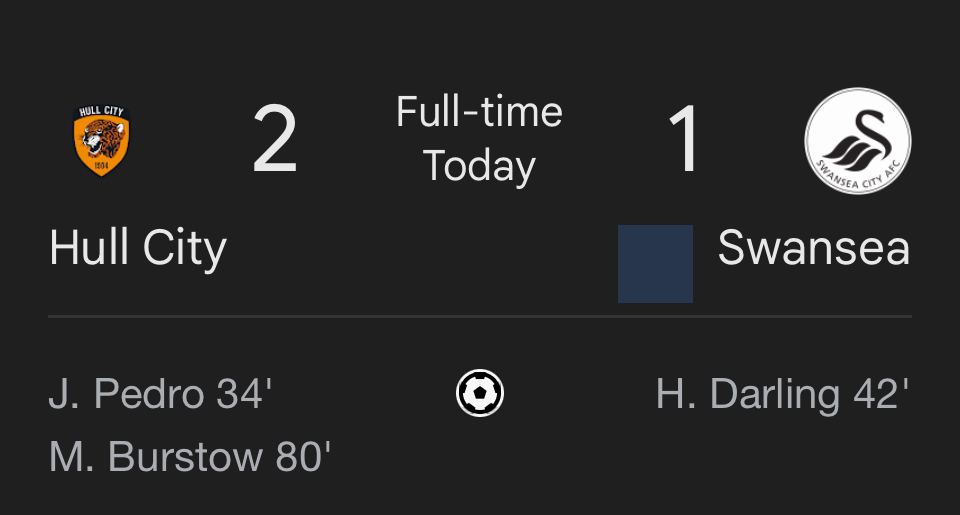Click the SWANSEA CITY AFC lettering on badge
The height and width of the screenshot is (515, 960).
(858, 175)
